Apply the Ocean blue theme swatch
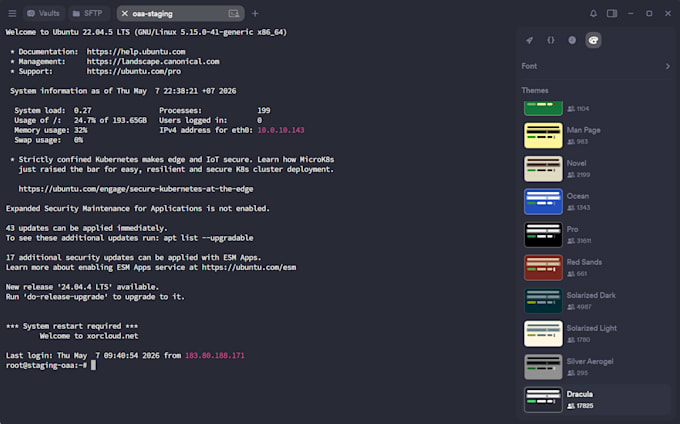 [543, 202]
